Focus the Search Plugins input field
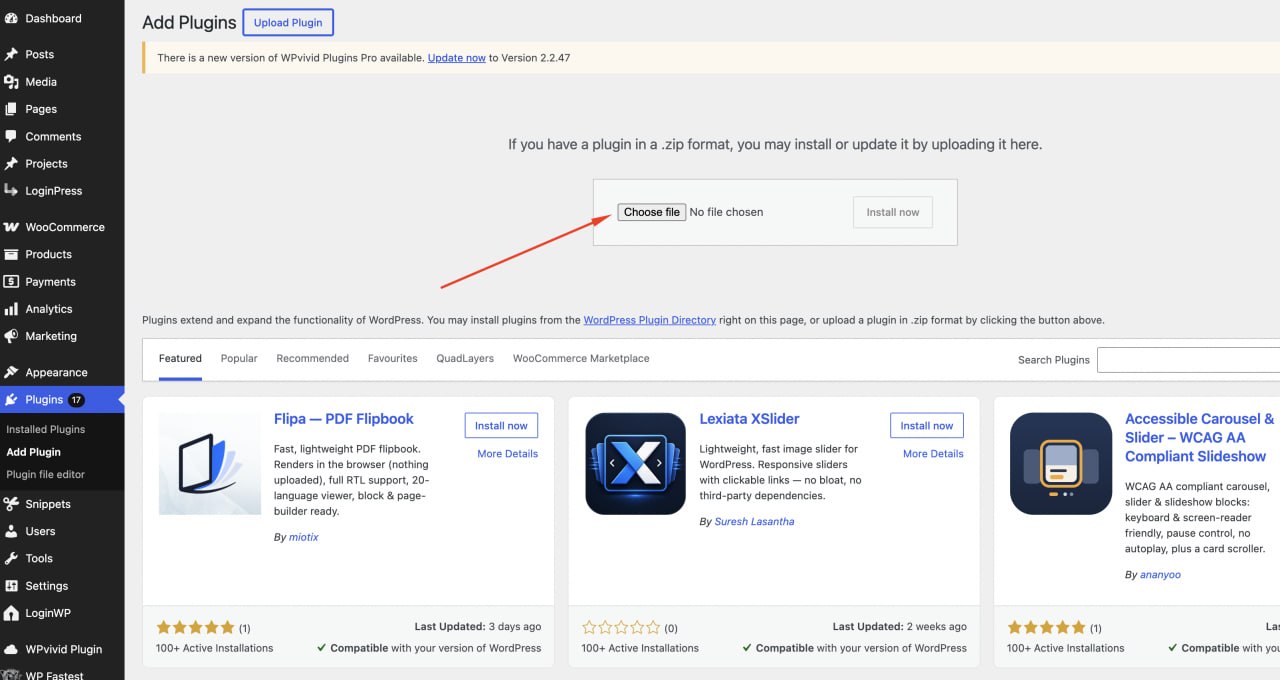Viewport: 1280px width, 680px height. click(1188, 360)
